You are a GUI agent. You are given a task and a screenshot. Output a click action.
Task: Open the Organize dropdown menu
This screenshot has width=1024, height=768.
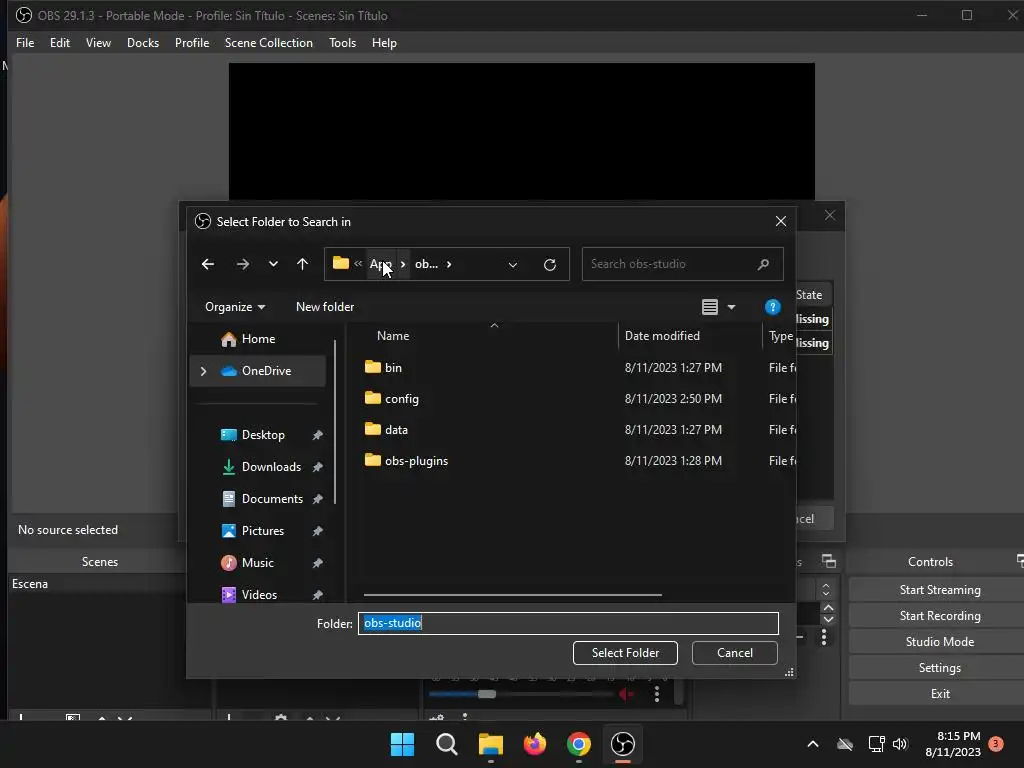click(x=234, y=307)
